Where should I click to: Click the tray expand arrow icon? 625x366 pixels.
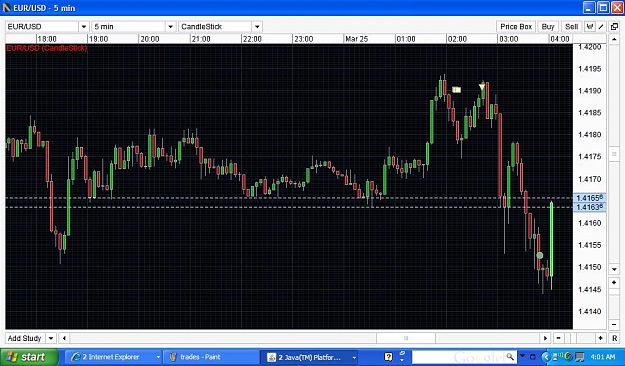tap(546, 357)
